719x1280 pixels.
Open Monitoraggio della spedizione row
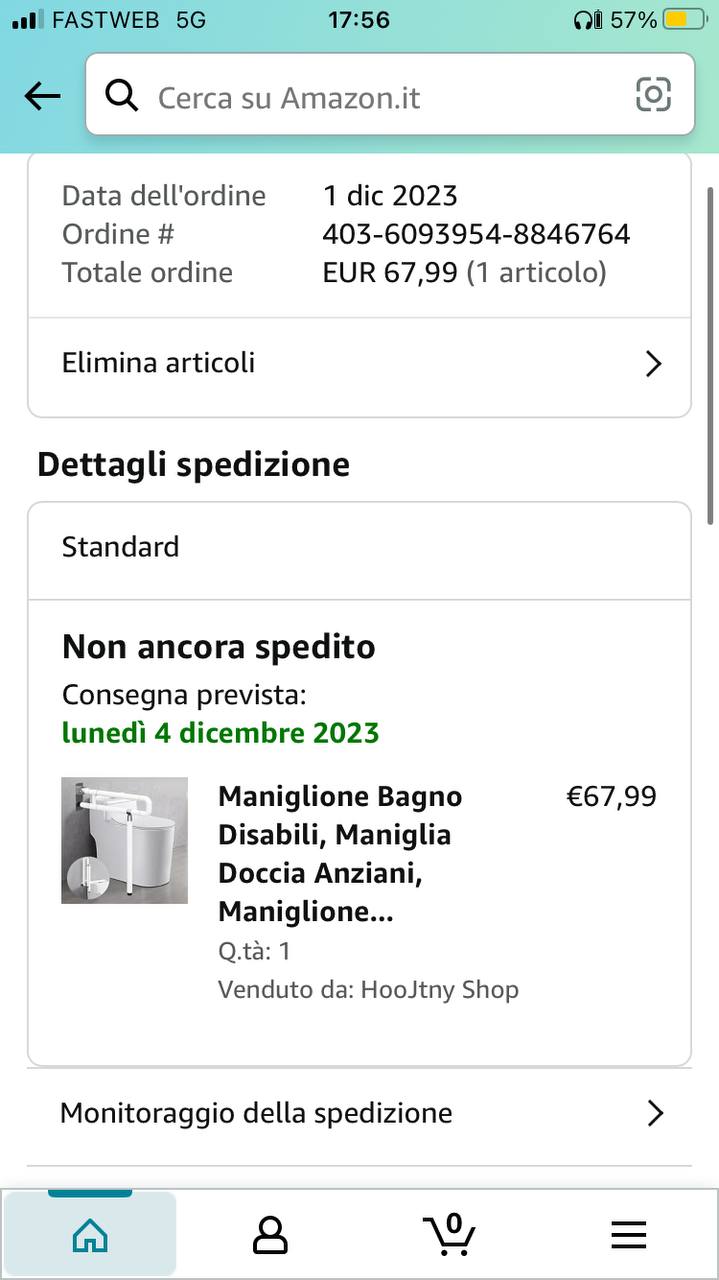click(300, 1113)
